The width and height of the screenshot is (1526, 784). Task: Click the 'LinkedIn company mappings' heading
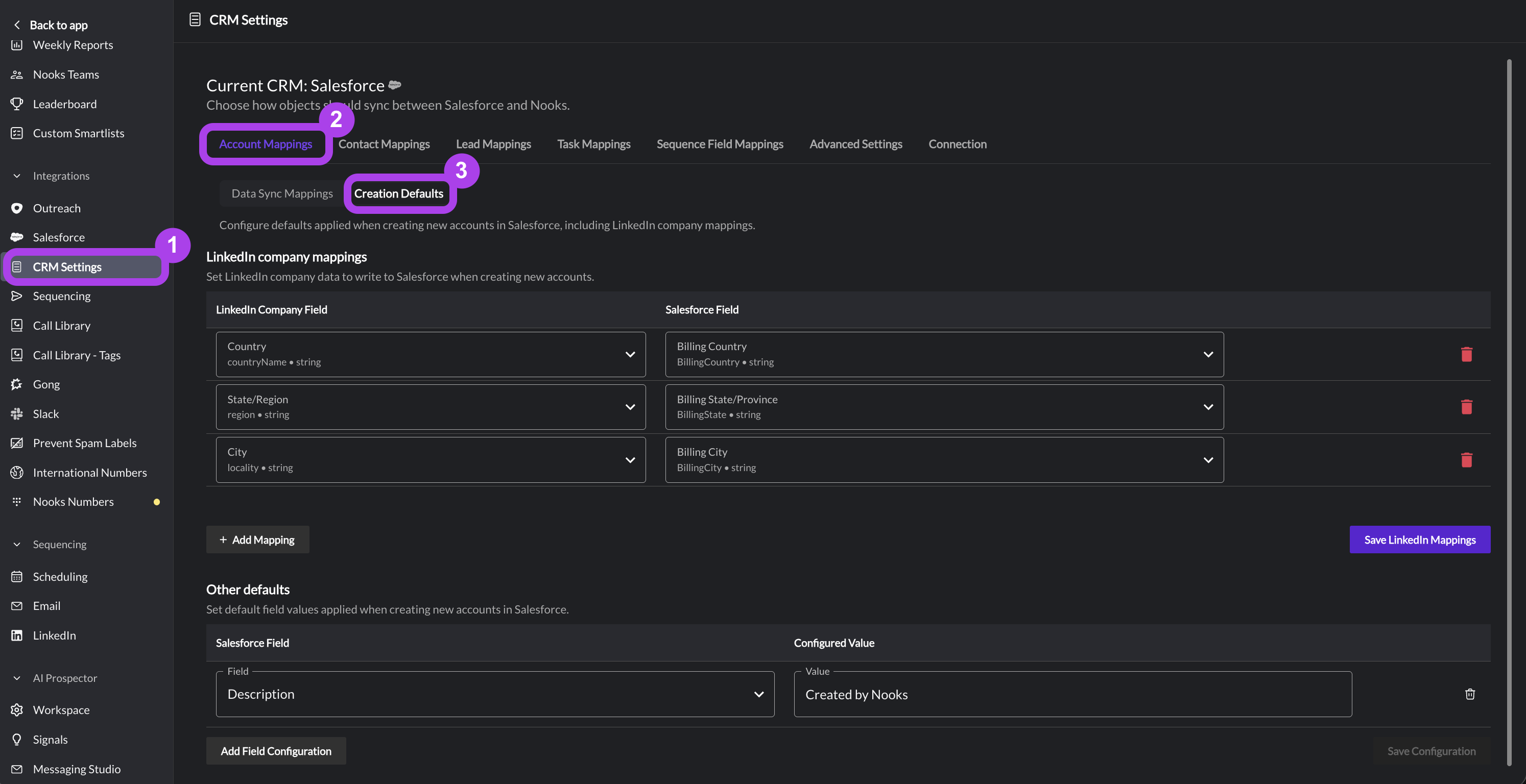(286, 256)
